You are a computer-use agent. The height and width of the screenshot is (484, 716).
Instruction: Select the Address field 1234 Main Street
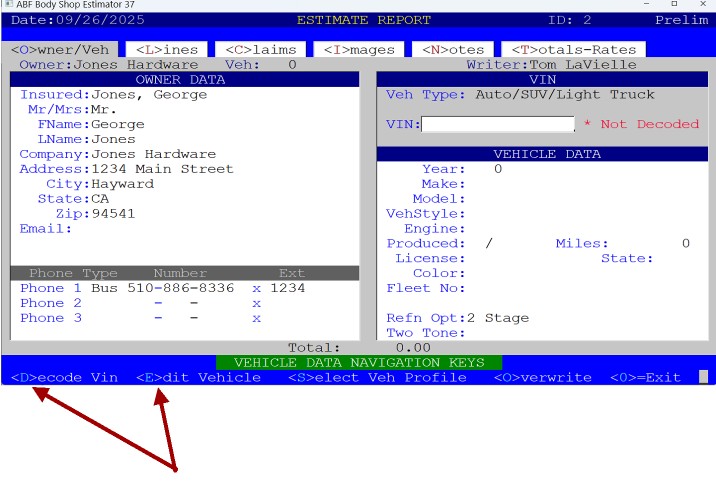162,169
